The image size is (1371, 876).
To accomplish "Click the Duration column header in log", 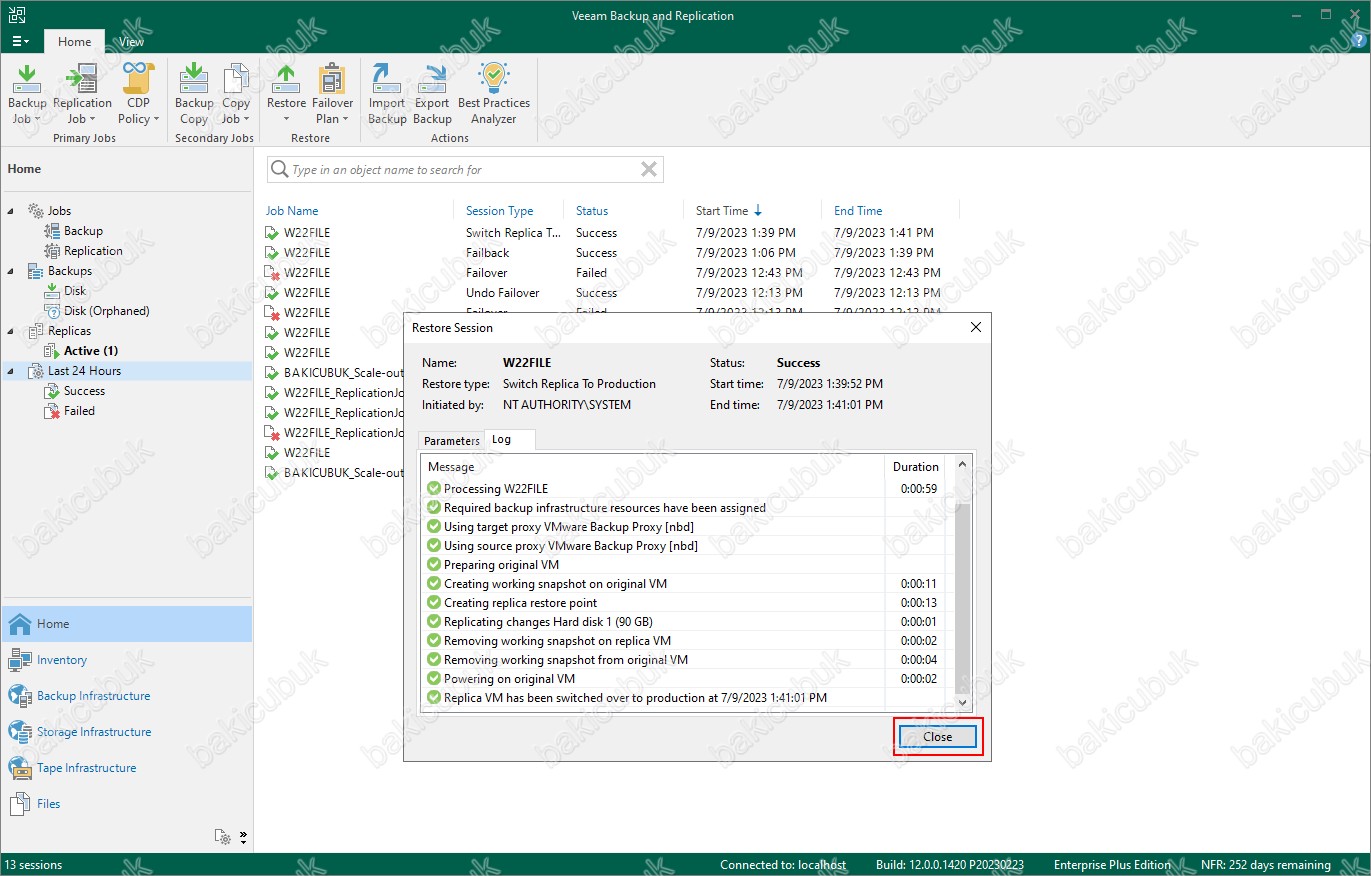I will tap(916, 467).
